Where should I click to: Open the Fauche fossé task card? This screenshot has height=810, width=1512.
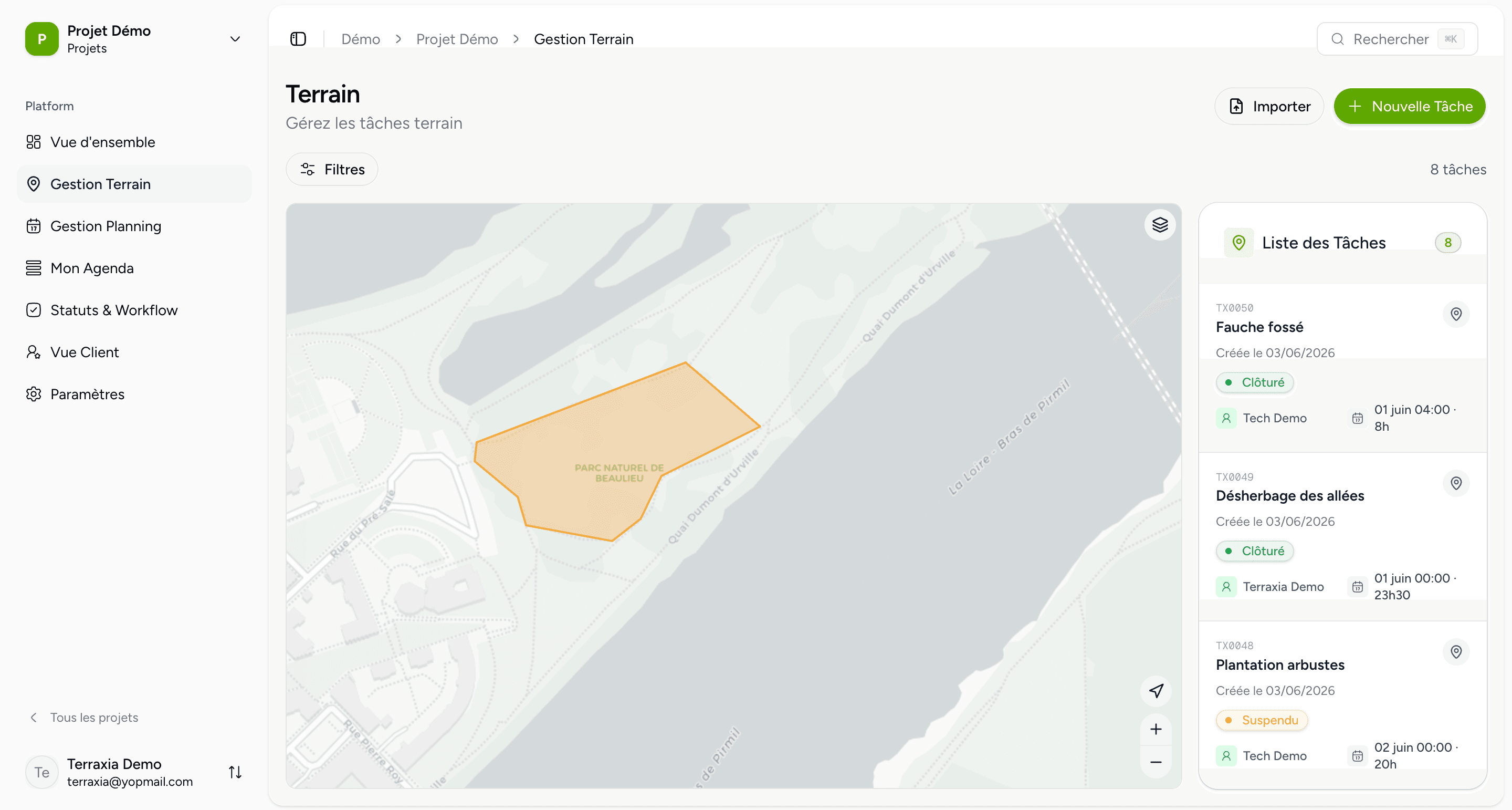(1342, 368)
